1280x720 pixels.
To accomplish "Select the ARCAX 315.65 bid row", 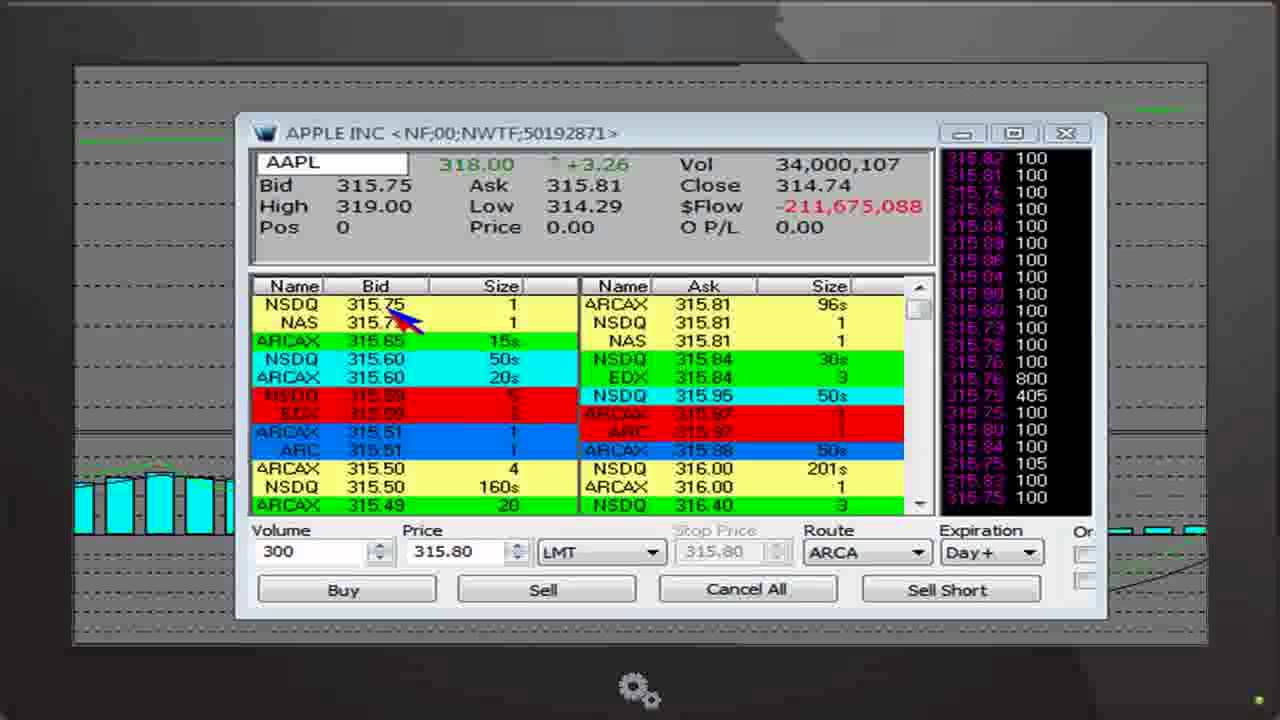I will point(414,341).
